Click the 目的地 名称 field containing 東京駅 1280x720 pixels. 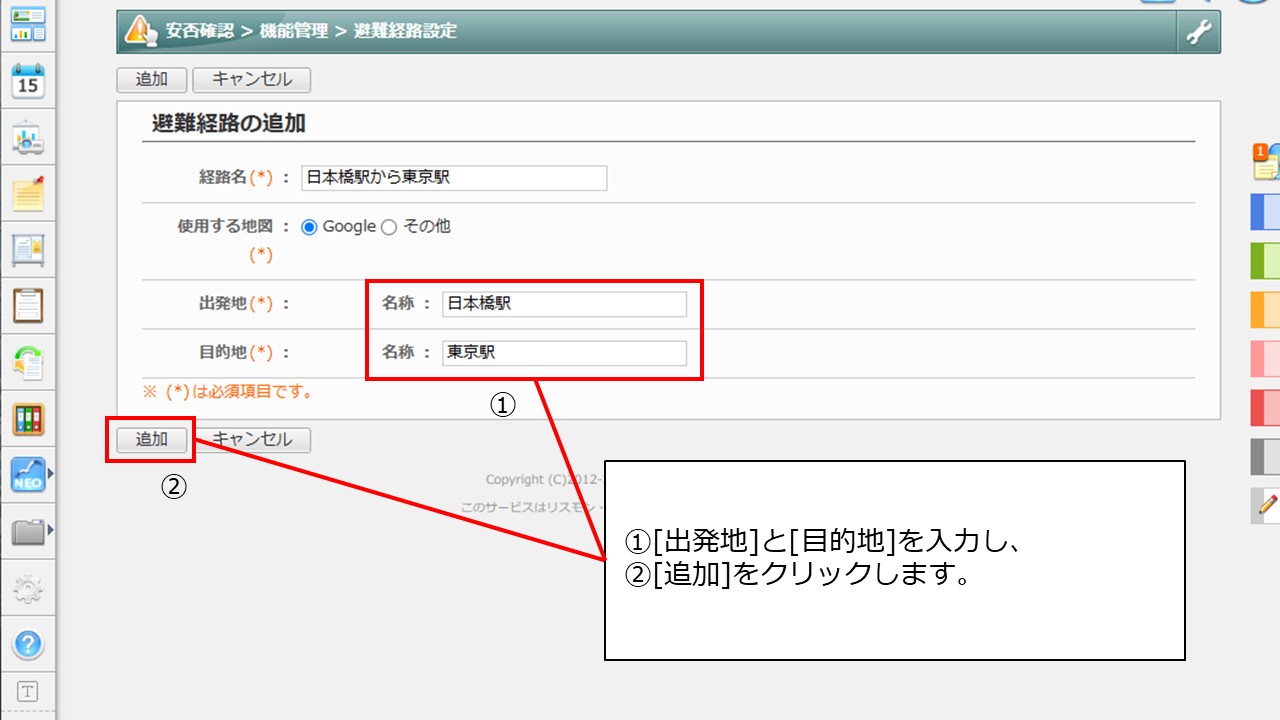(564, 353)
